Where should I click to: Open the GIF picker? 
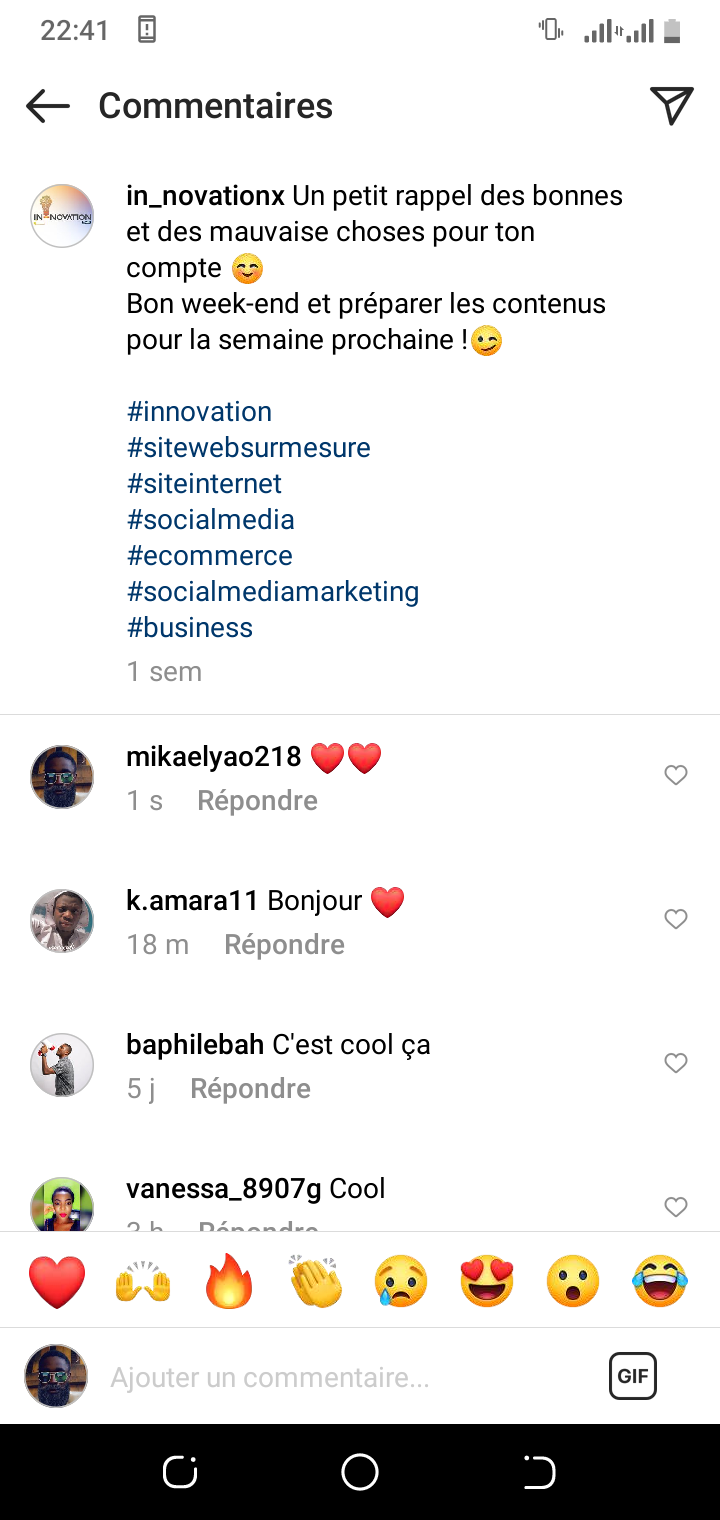pos(632,1376)
